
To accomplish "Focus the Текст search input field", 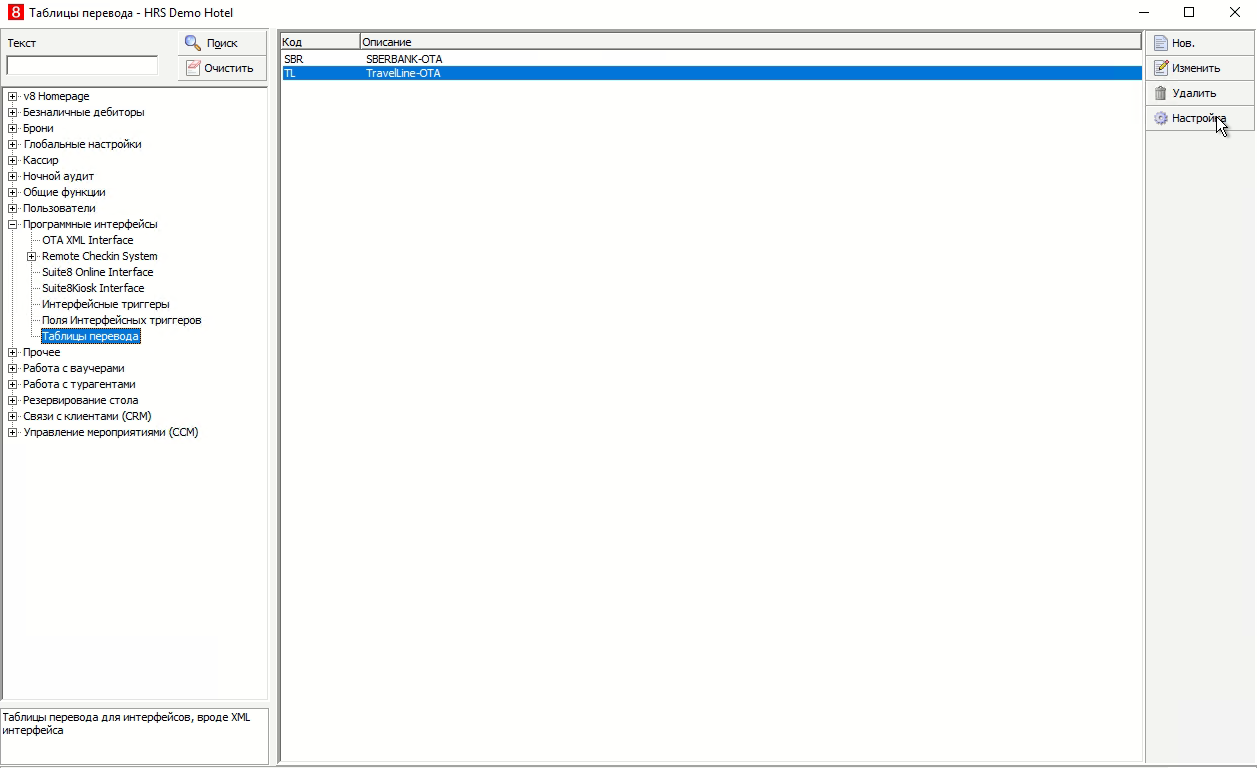I will pyautogui.click(x=82, y=65).
